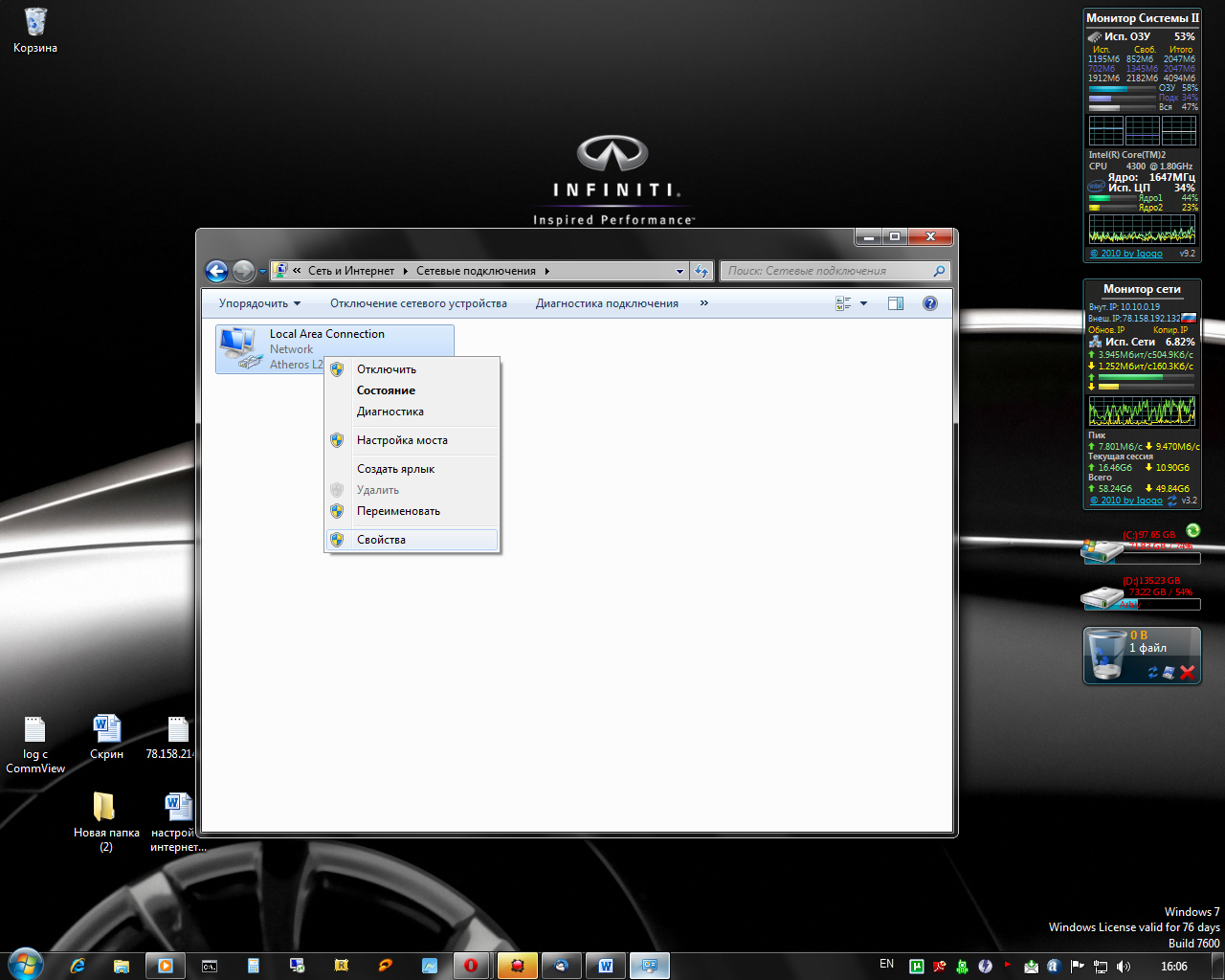The image size is (1225, 980).
Task: Launch Internet Explorer from the taskbar
Action: (x=78, y=966)
